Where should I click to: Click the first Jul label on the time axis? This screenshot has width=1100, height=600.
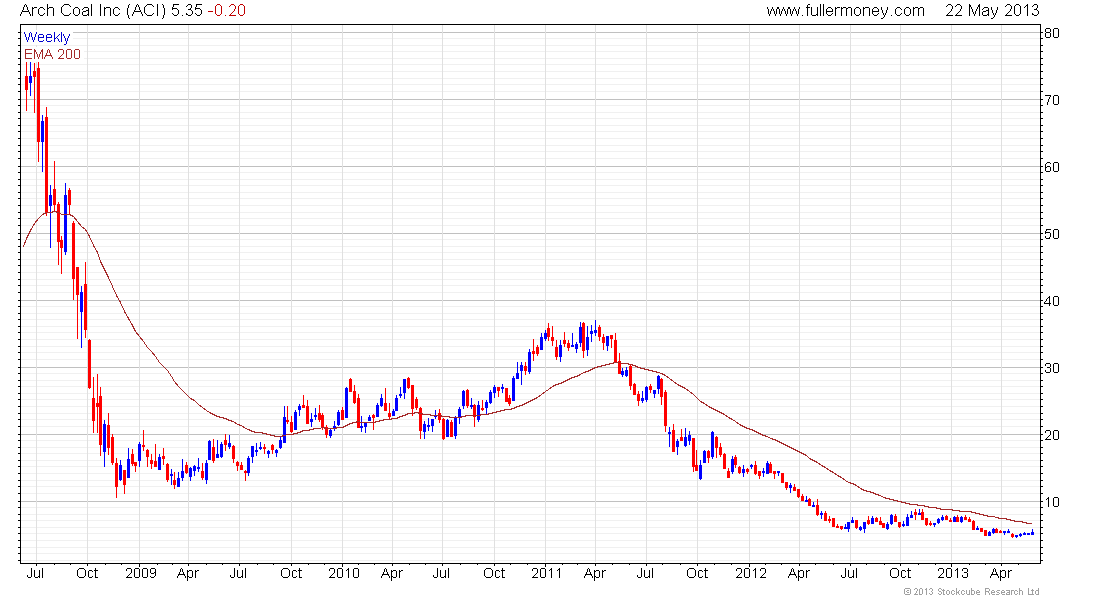point(35,573)
